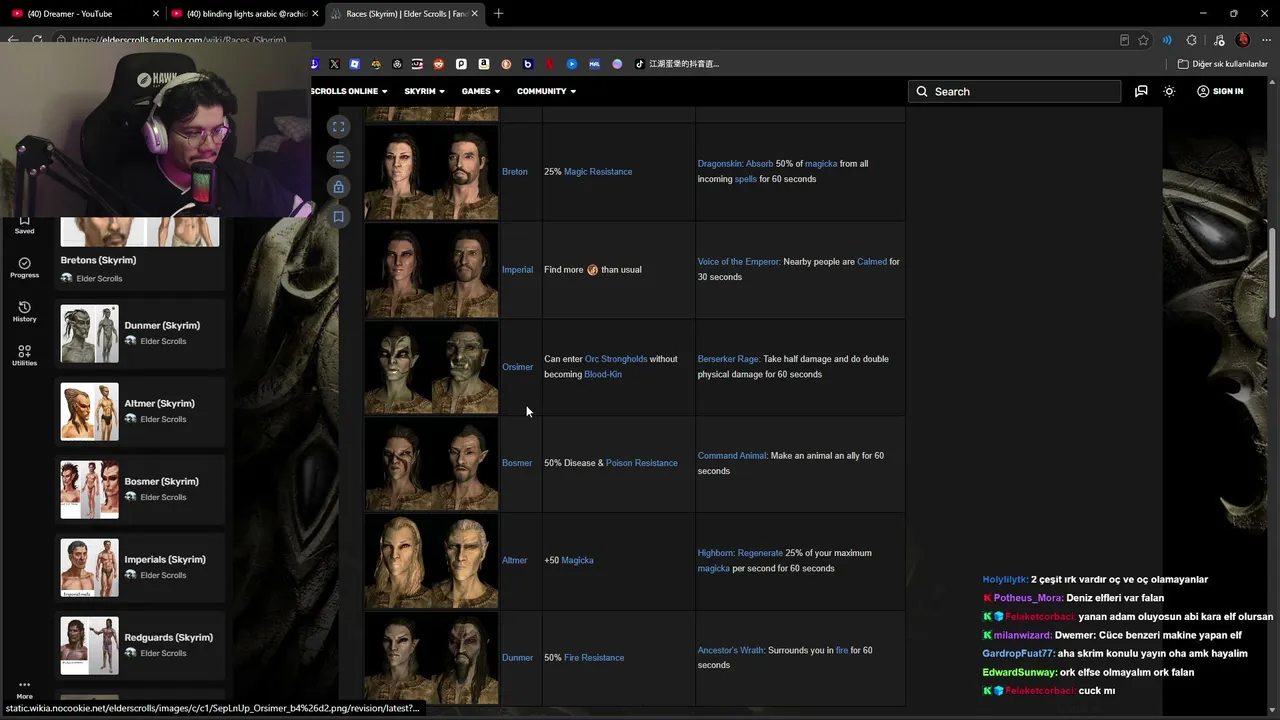Follow the Poison Resistance link
1280x720 pixels.
click(x=642, y=463)
